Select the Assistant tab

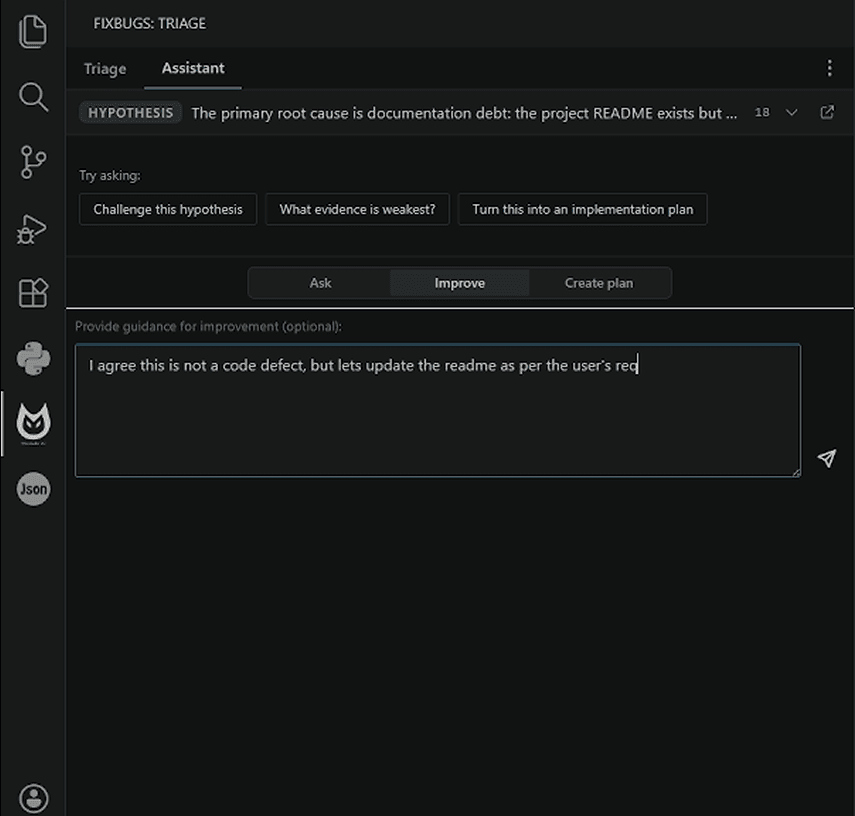pyautogui.click(x=193, y=68)
